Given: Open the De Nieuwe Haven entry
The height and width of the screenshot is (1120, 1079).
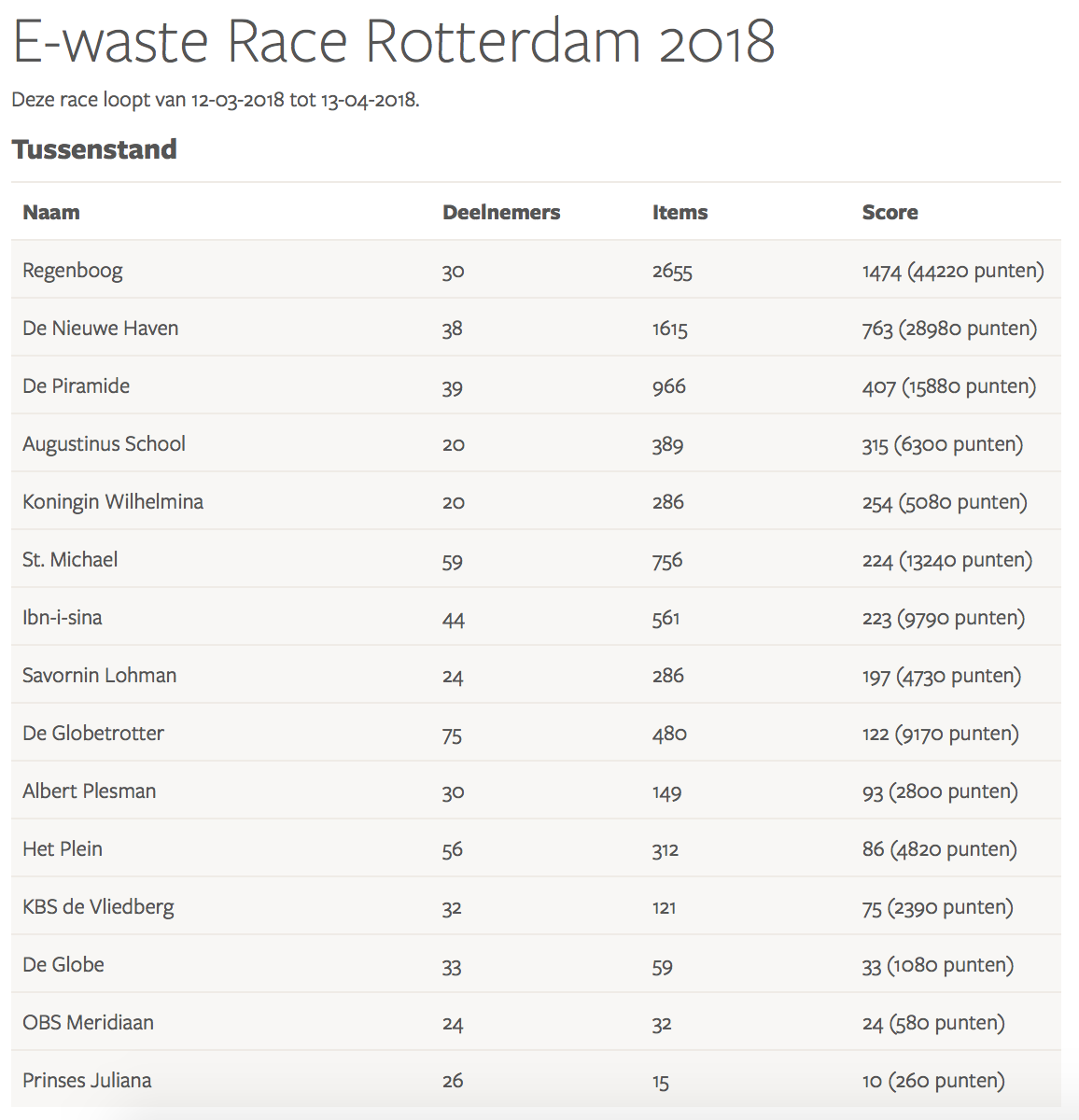Looking at the screenshot, I should 101,329.
